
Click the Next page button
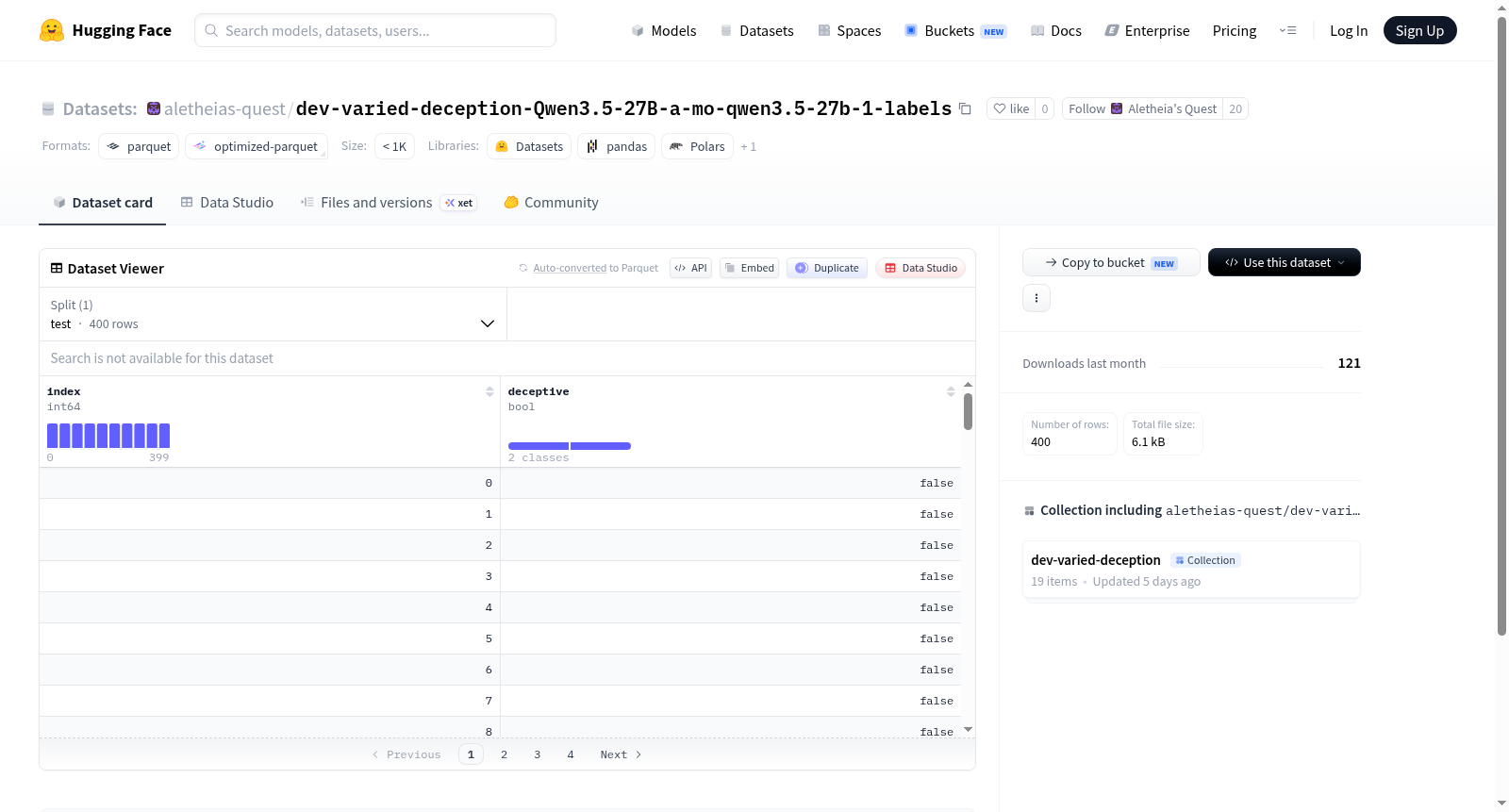(x=621, y=754)
